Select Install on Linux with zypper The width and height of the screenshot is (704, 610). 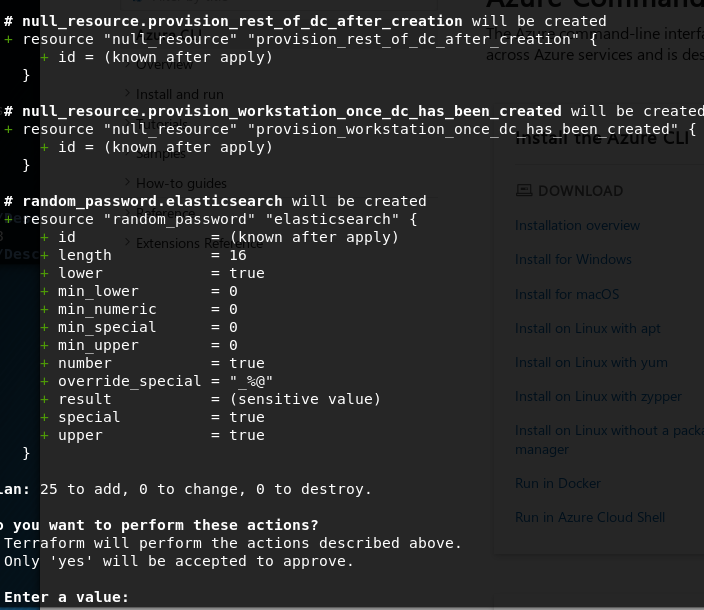598,396
